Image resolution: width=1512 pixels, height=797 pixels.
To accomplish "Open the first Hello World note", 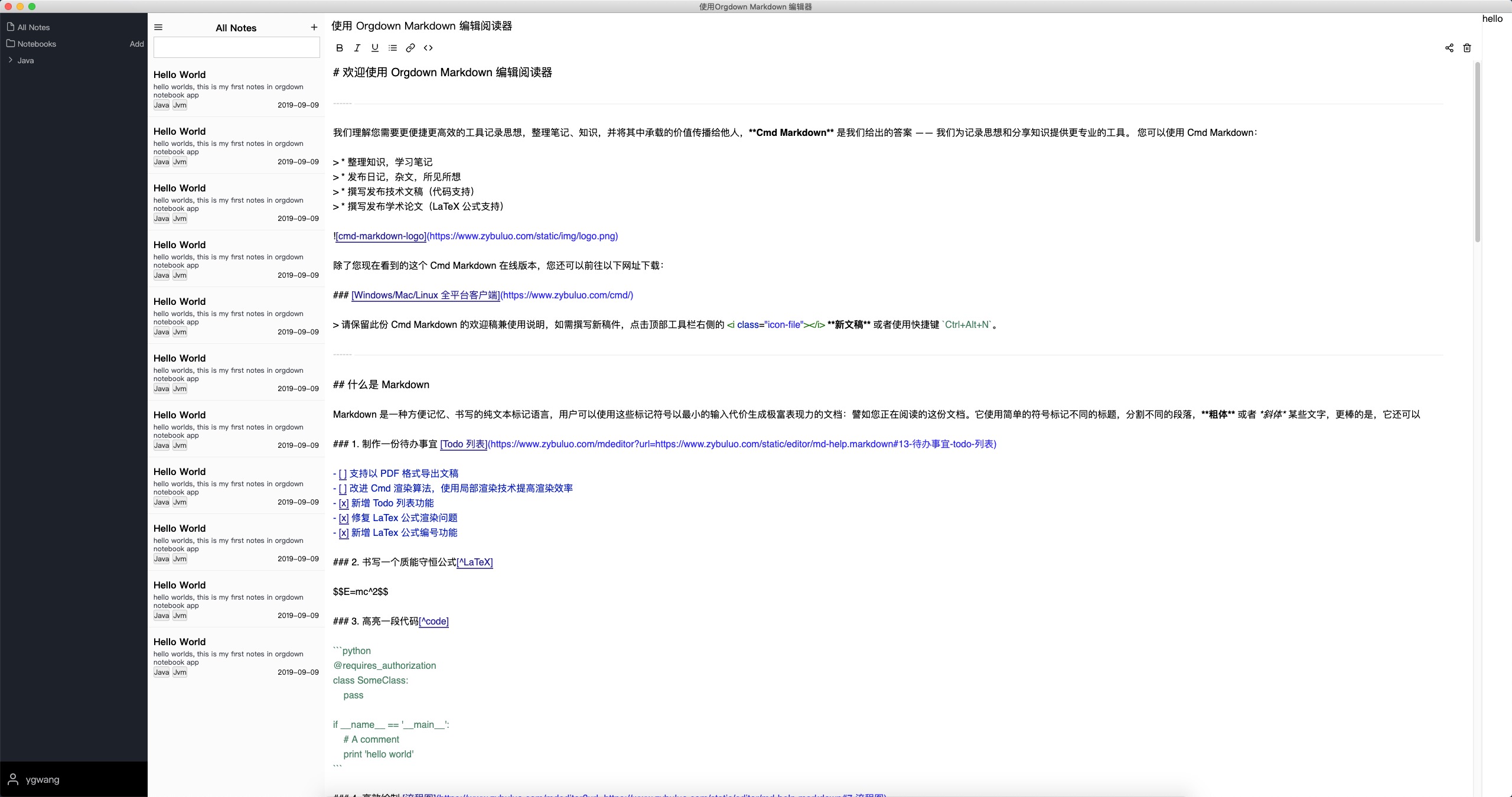I will pos(236,89).
